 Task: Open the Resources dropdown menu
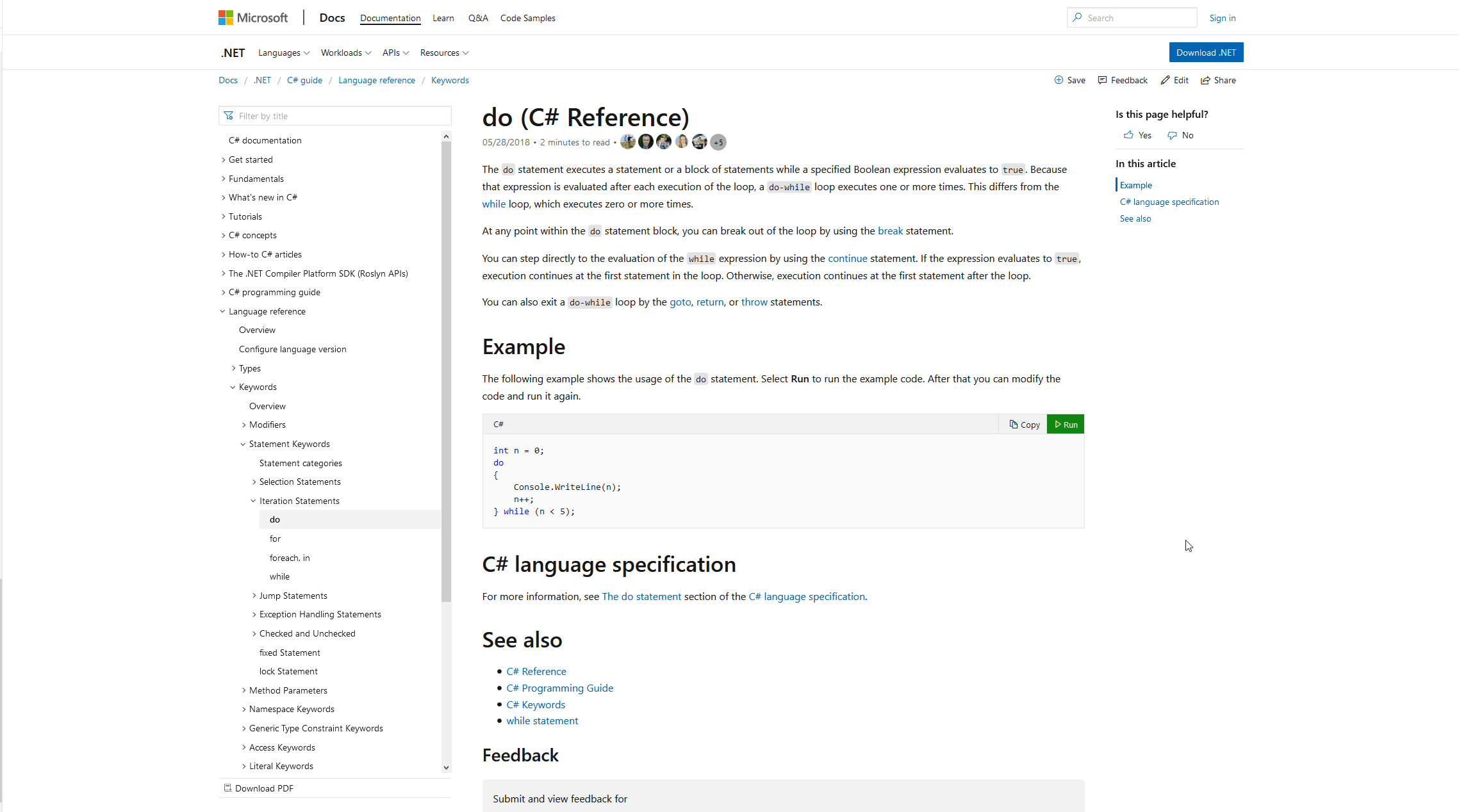pos(444,53)
